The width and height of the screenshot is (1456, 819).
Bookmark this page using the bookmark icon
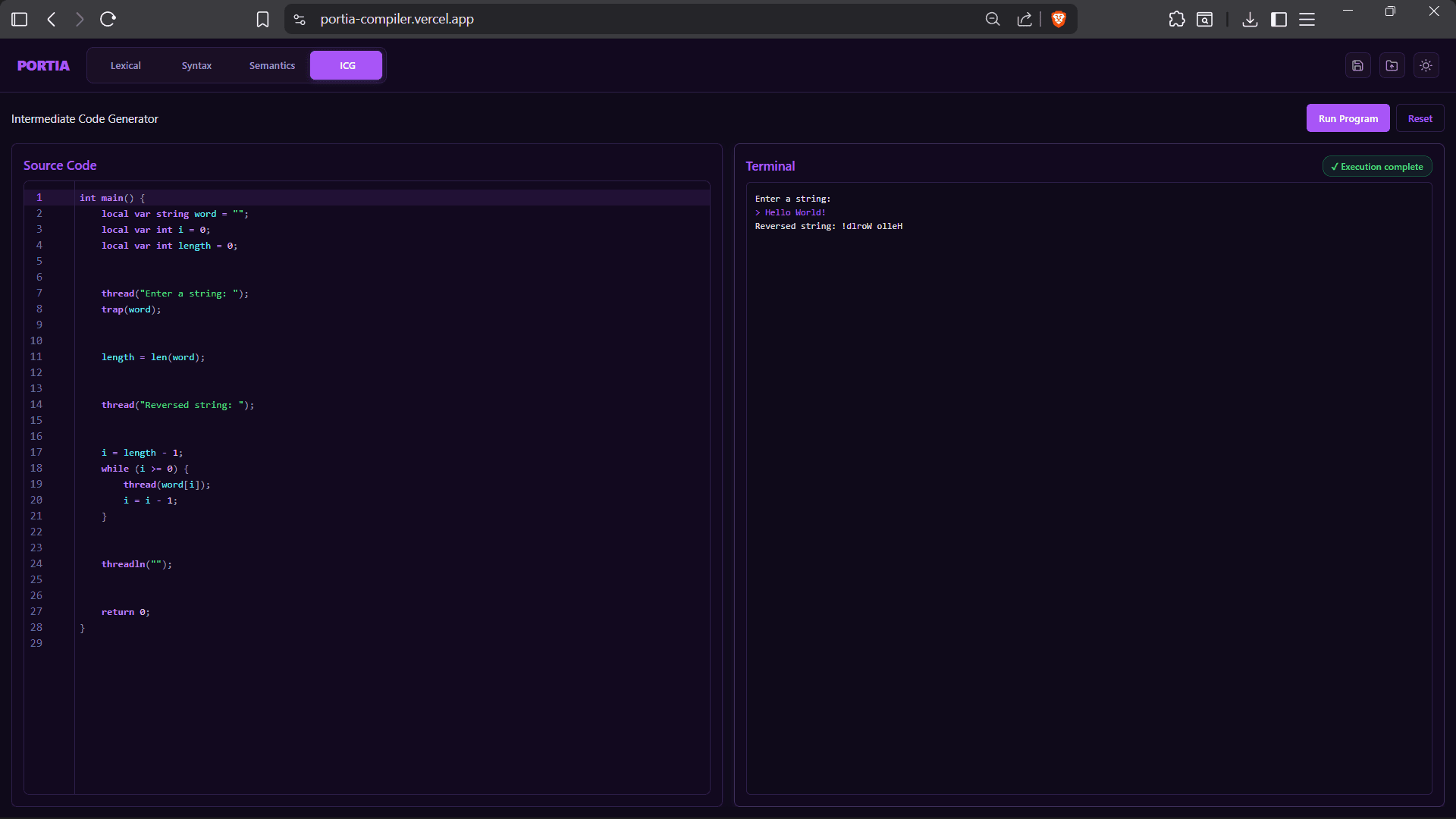point(262,19)
